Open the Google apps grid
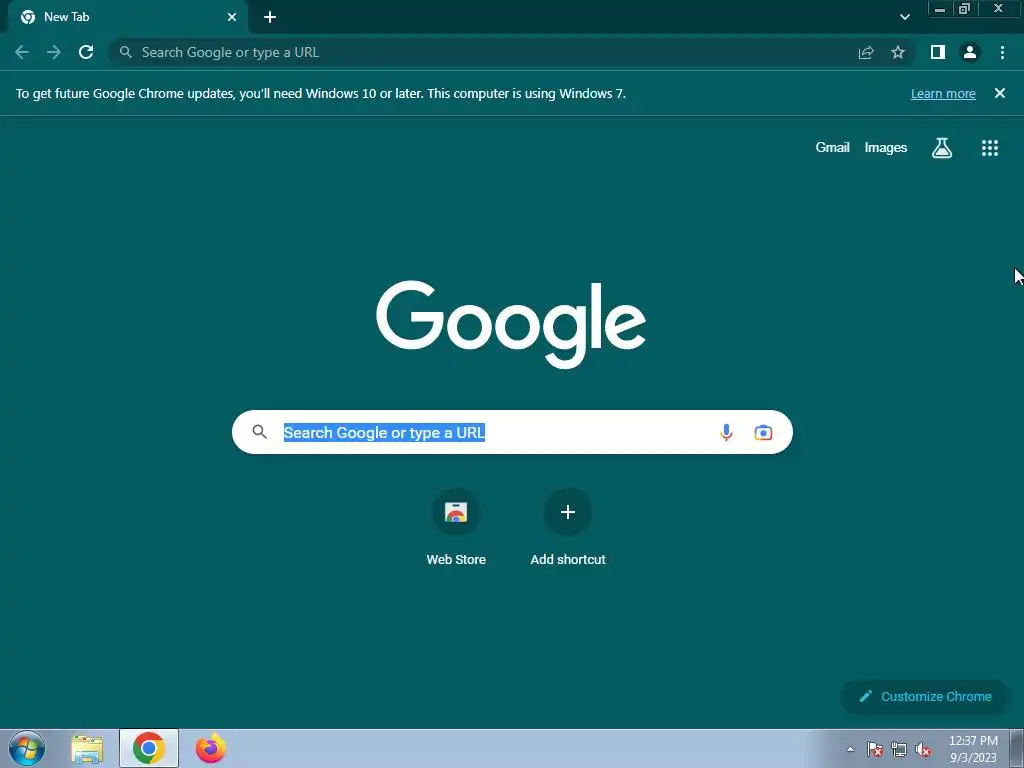 [x=990, y=148]
